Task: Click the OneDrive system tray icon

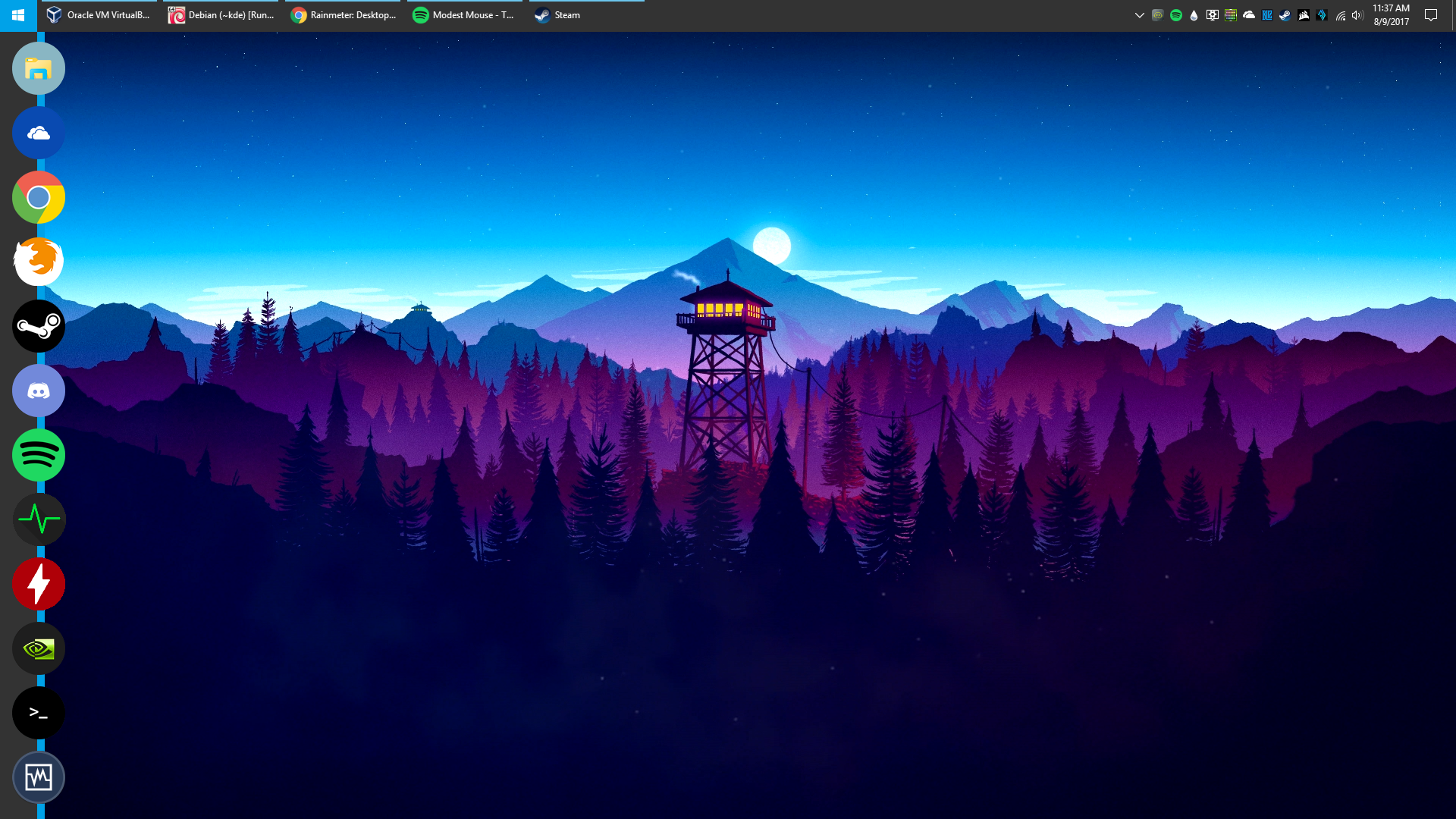Action: click(1248, 14)
